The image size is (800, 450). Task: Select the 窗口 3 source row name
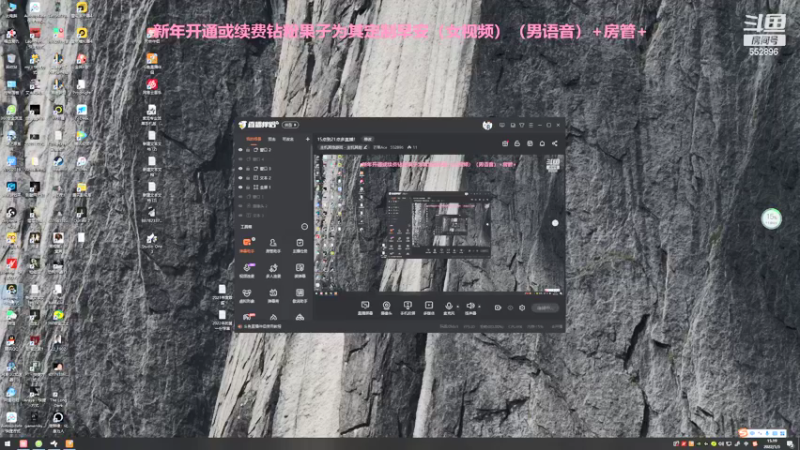tap(266, 168)
